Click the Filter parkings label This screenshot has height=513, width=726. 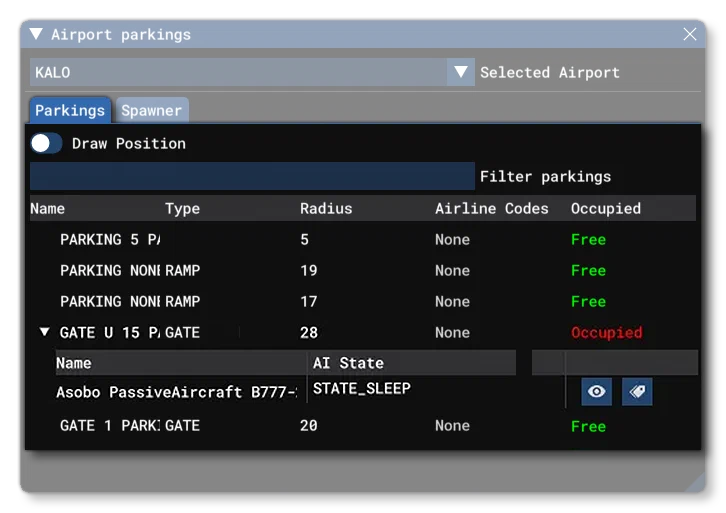545,176
